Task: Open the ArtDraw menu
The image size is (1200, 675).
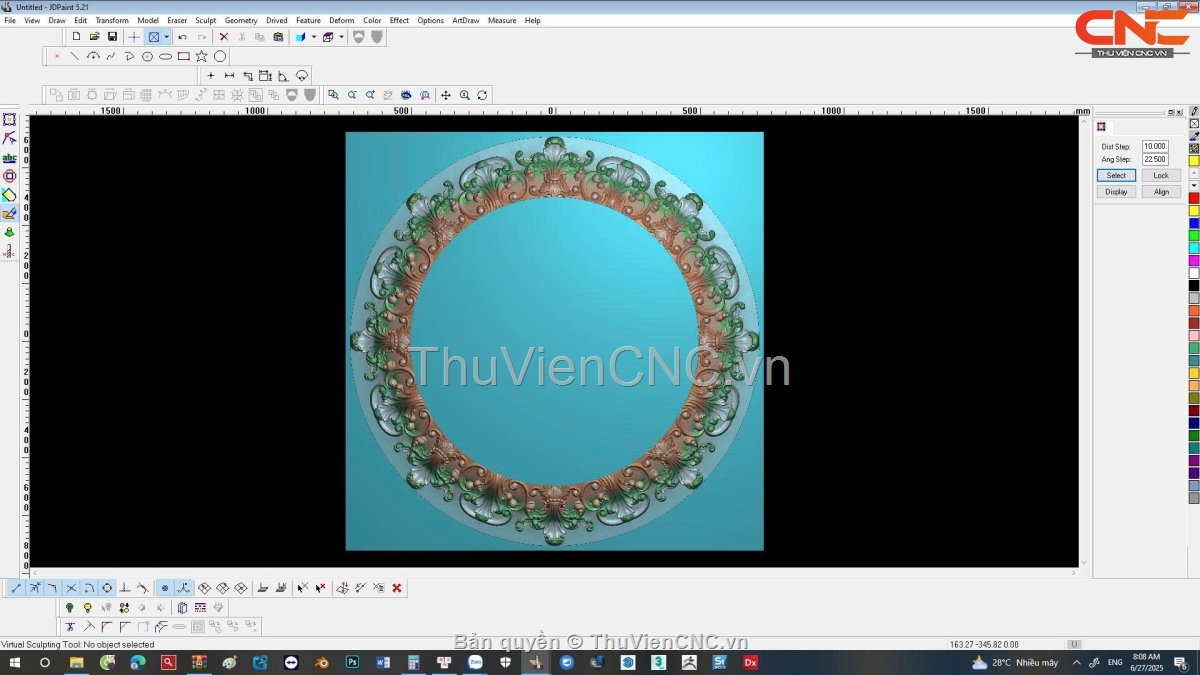Action: pyautogui.click(x=466, y=20)
